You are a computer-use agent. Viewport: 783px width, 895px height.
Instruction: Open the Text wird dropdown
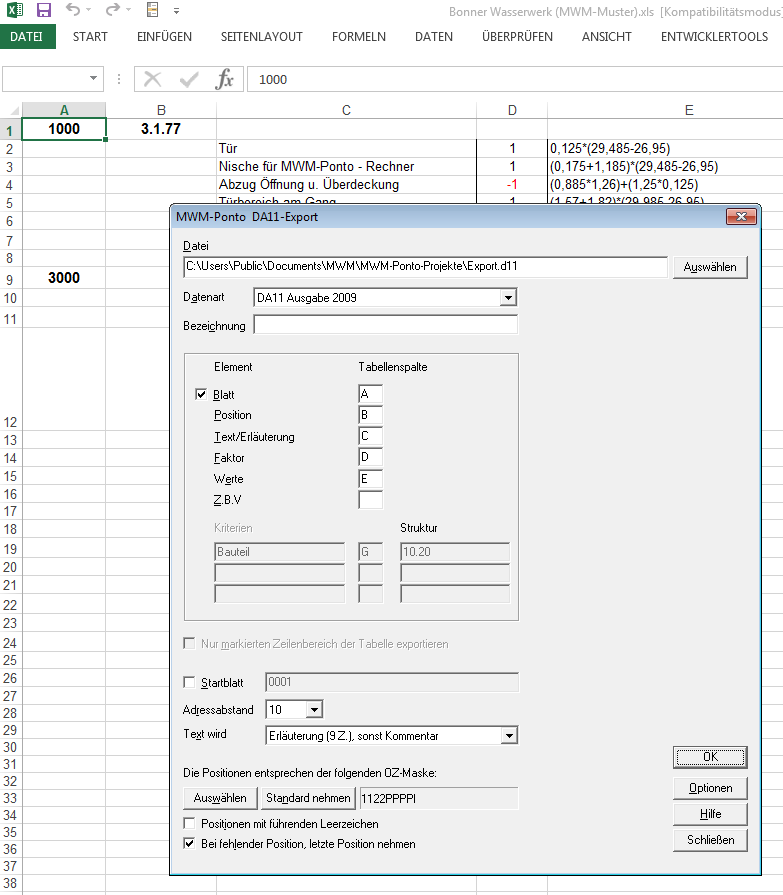[x=508, y=736]
